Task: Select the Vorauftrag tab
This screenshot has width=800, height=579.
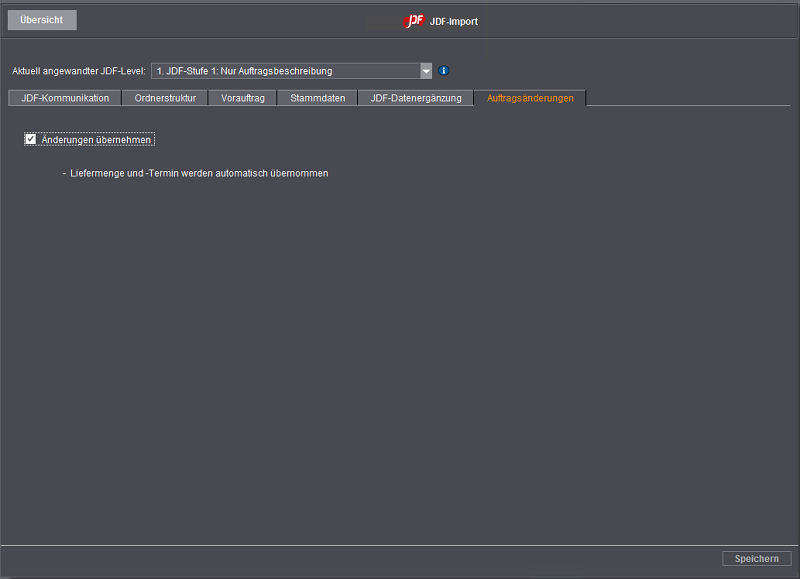Action: pos(242,98)
